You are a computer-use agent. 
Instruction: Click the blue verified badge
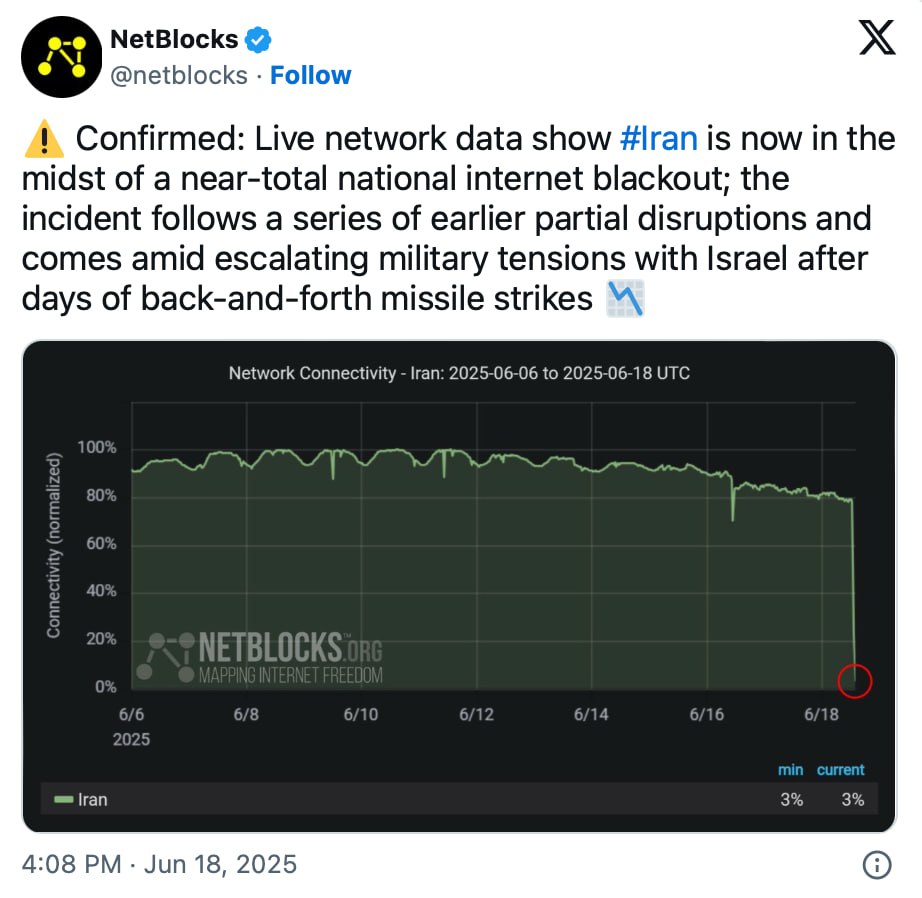[260, 40]
